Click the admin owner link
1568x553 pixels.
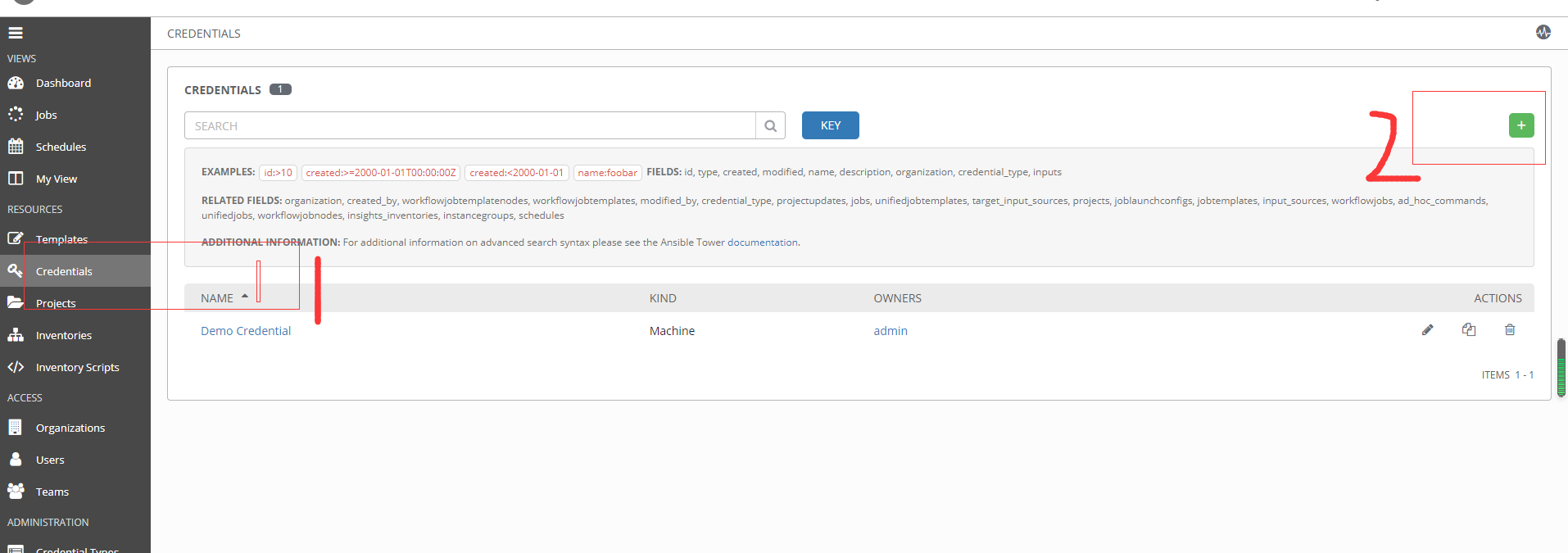tap(890, 331)
